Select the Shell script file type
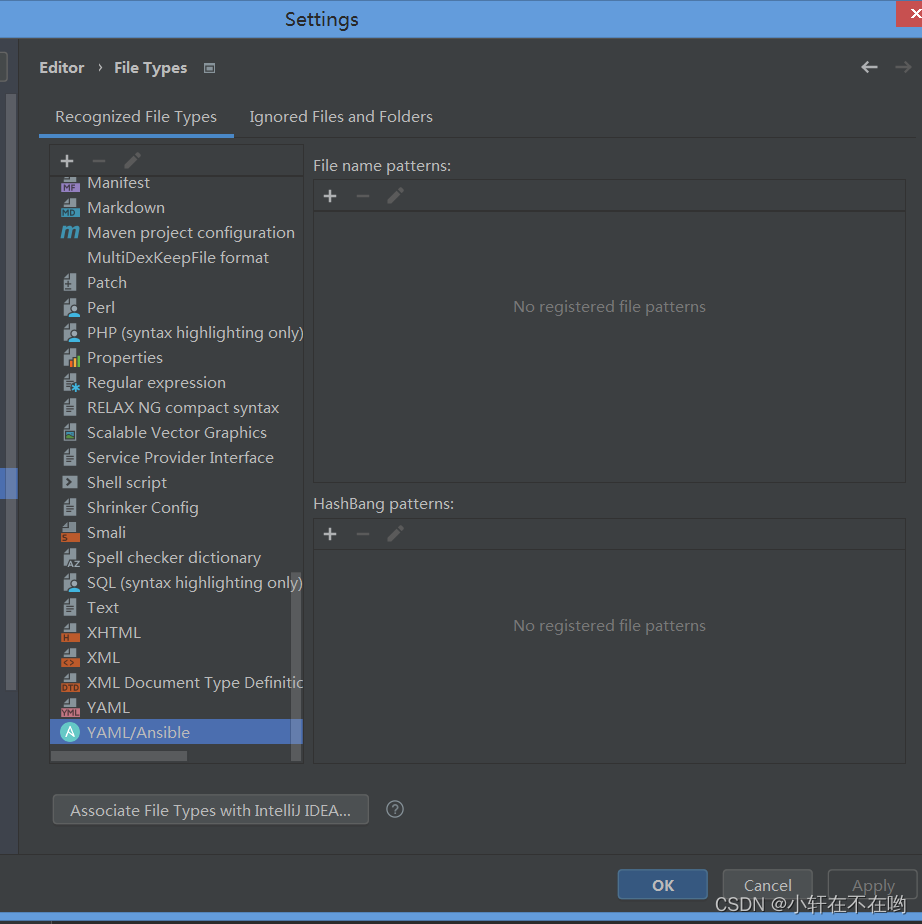 pos(124,482)
